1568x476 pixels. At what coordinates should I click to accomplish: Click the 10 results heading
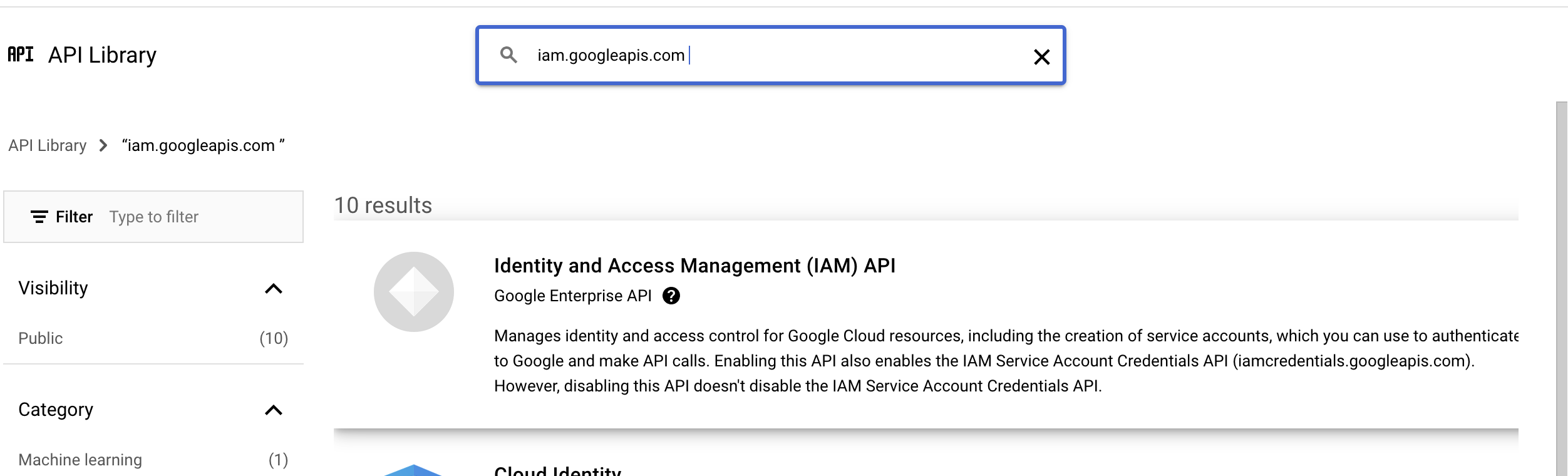[x=383, y=205]
